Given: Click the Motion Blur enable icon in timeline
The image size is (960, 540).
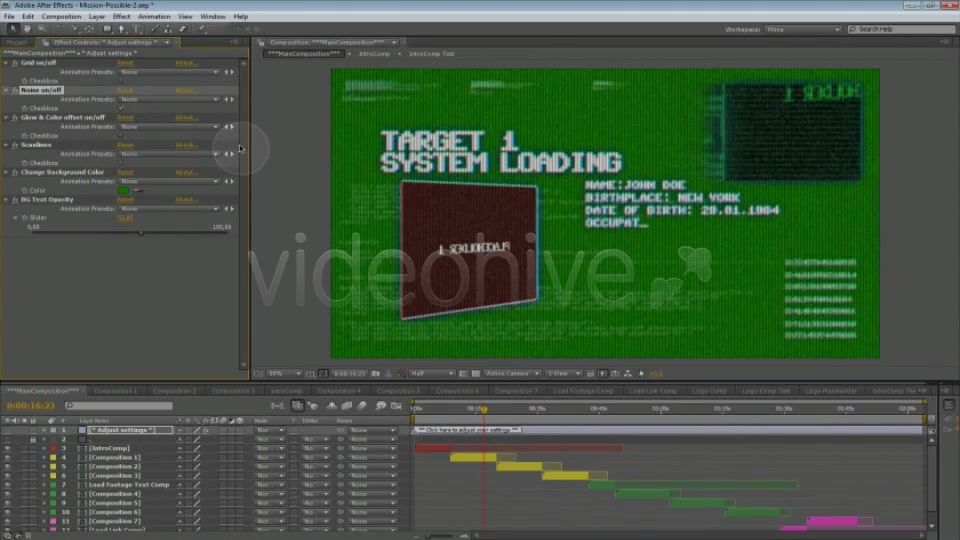Looking at the screenshot, I should (362, 405).
